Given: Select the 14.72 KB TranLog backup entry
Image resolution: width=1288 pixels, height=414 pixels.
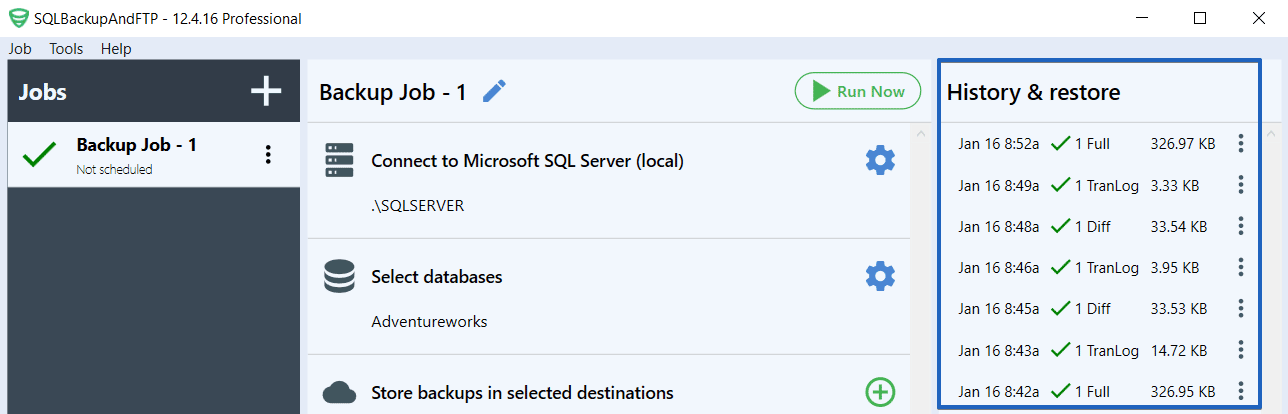Looking at the screenshot, I should [1100, 350].
